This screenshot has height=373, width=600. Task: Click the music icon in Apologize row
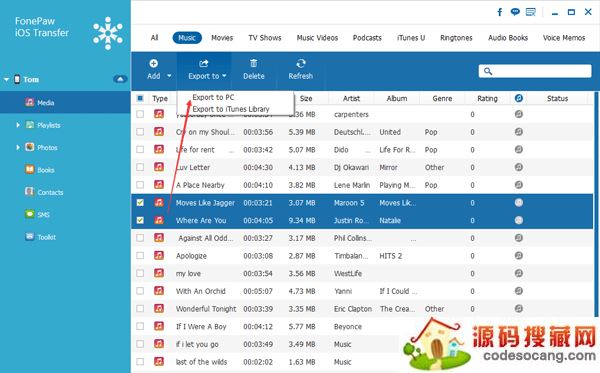click(159, 256)
